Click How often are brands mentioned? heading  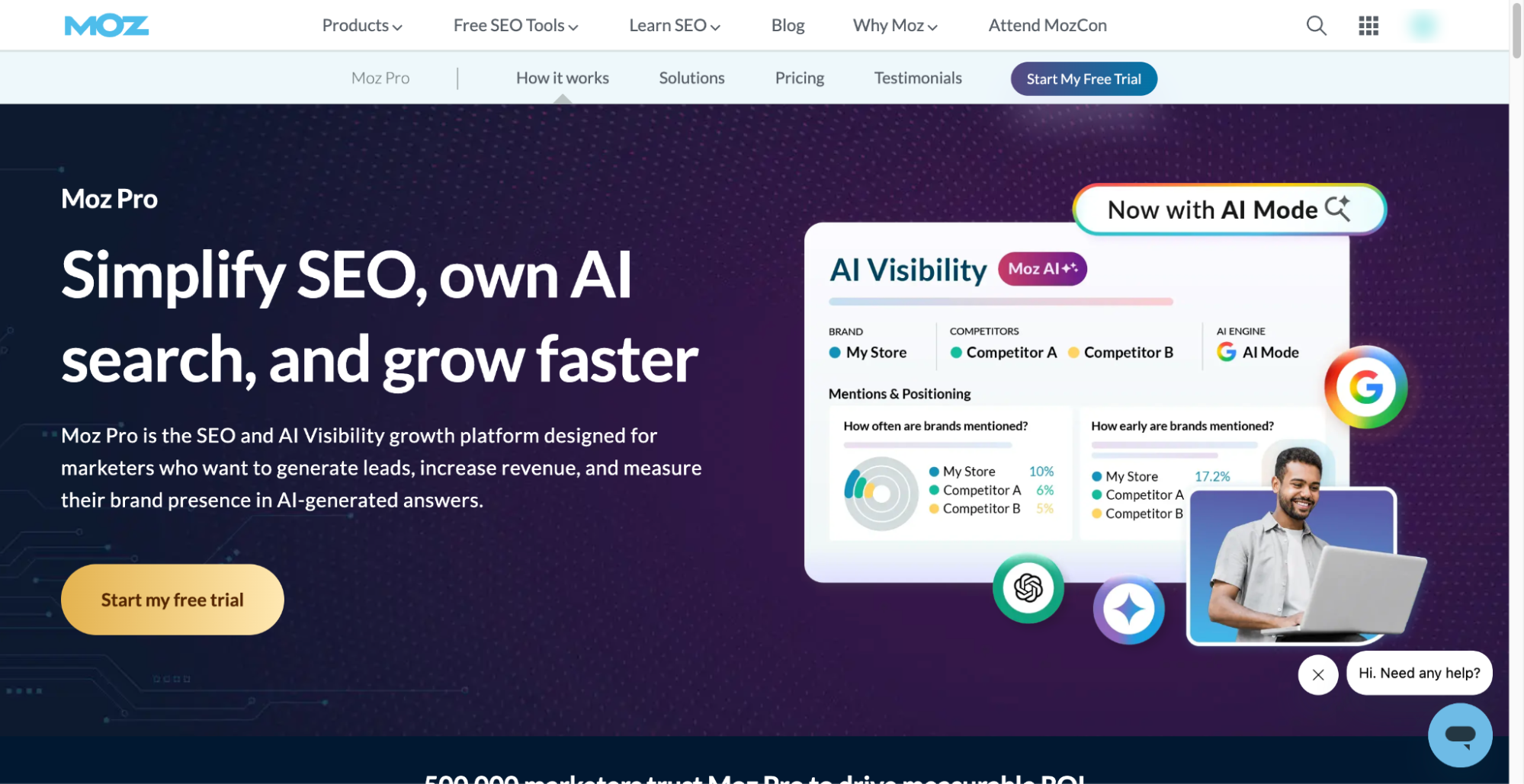click(935, 426)
